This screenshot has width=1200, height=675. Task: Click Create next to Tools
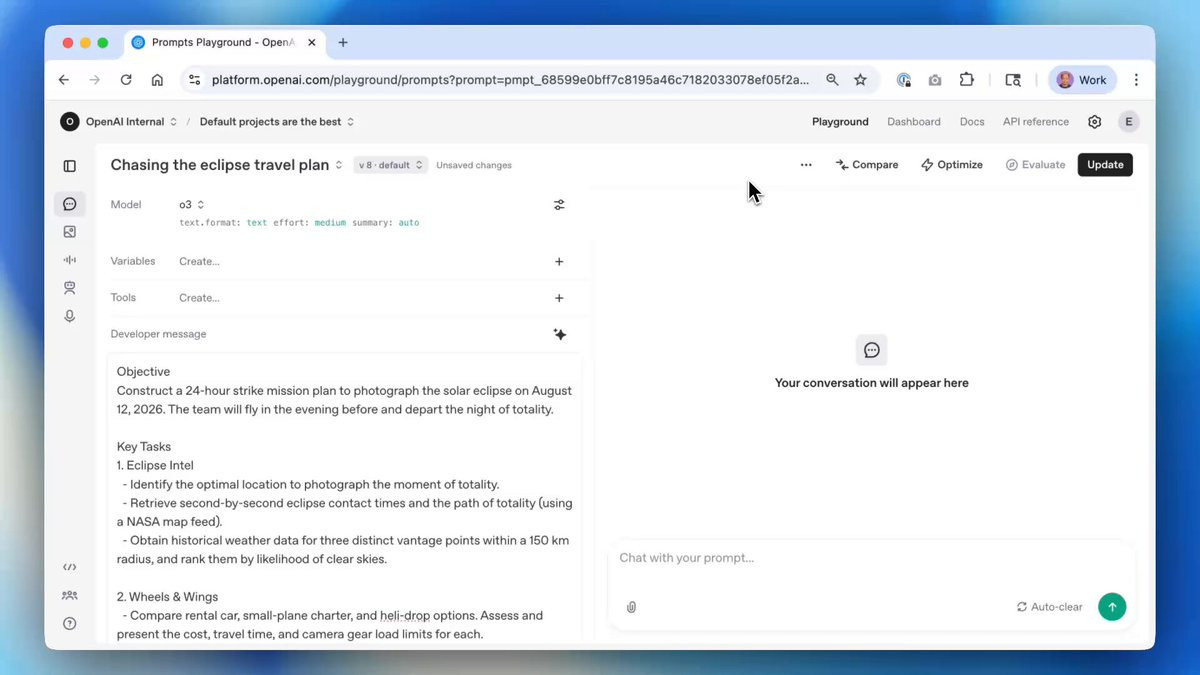pyautogui.click(x=199, y=298)
